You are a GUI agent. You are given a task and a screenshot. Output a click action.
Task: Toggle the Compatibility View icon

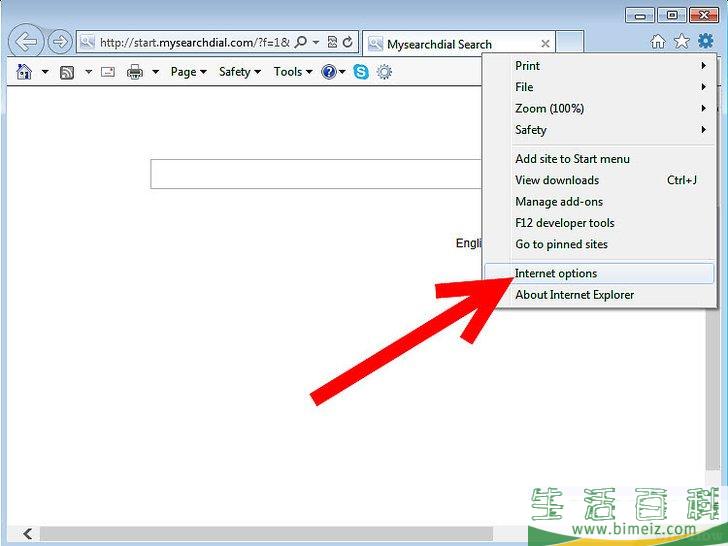click(332, 43)
